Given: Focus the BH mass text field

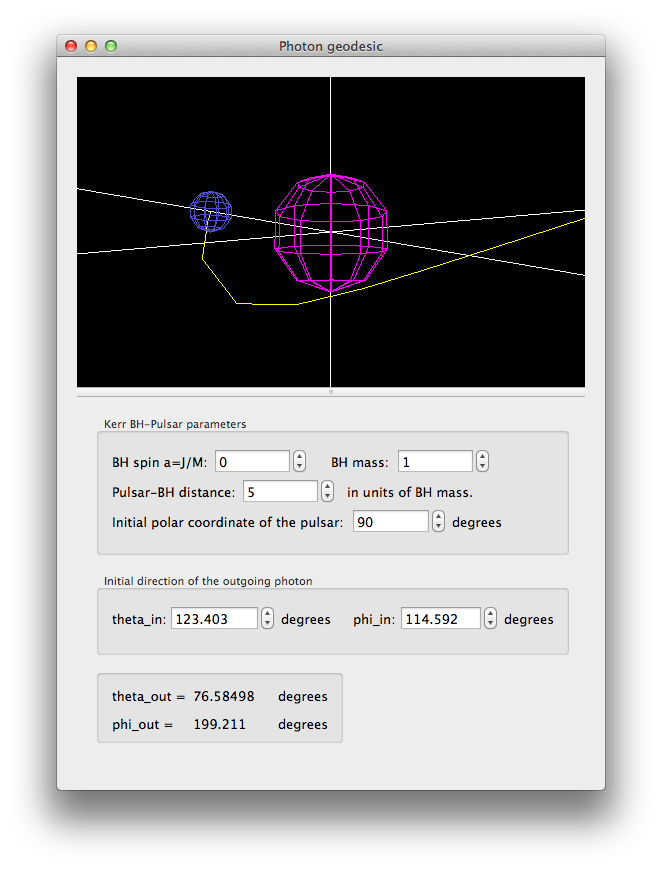Looking at the screenshot, I should 435,462.
